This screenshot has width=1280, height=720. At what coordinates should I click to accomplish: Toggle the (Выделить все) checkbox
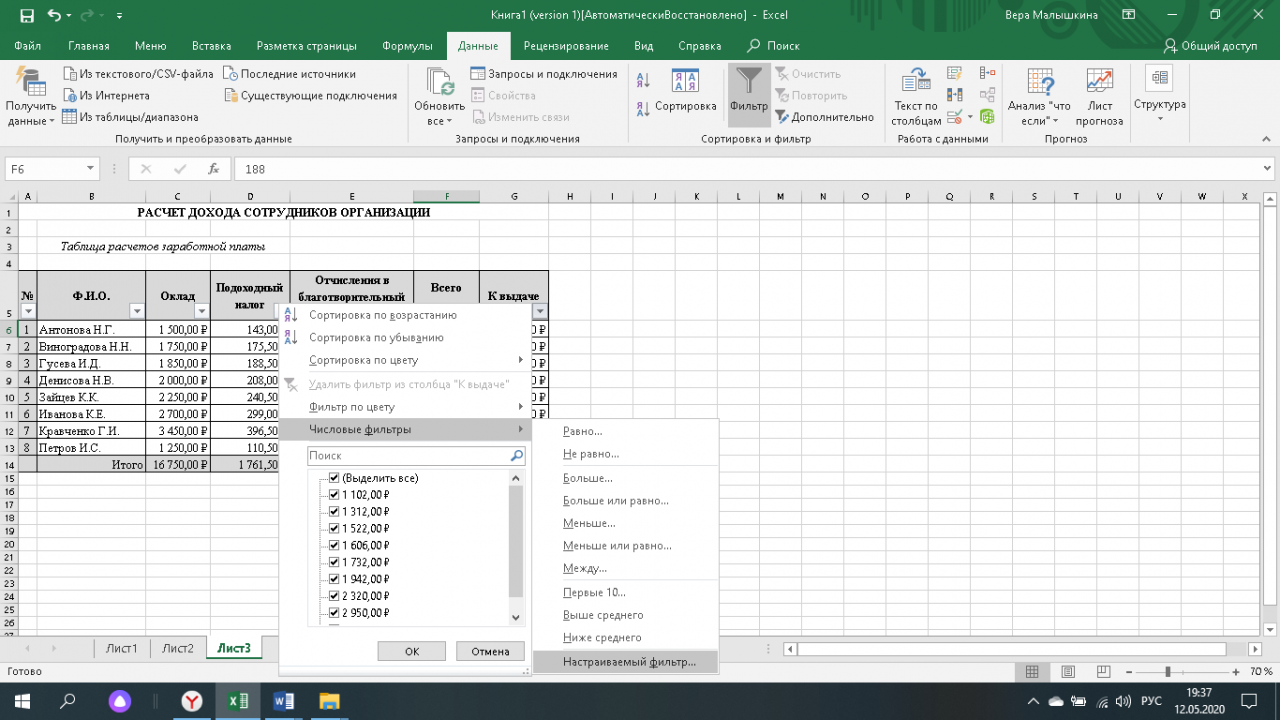coord(335,478)
